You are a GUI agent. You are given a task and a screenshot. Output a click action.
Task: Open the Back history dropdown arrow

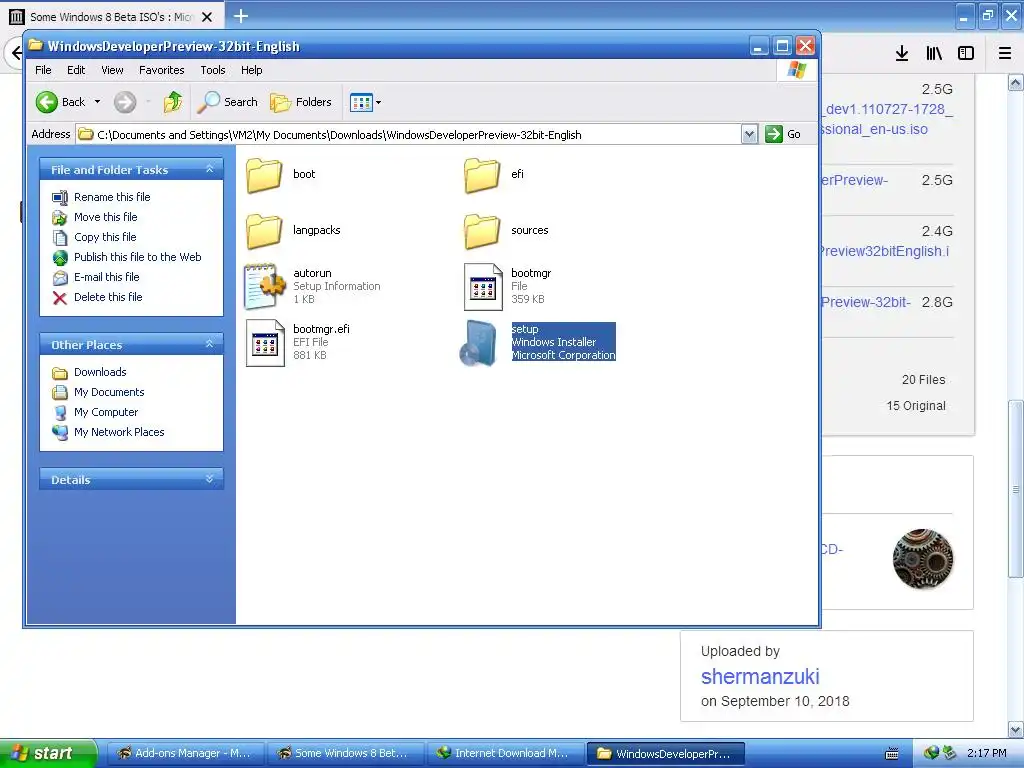tap(97, 102)
